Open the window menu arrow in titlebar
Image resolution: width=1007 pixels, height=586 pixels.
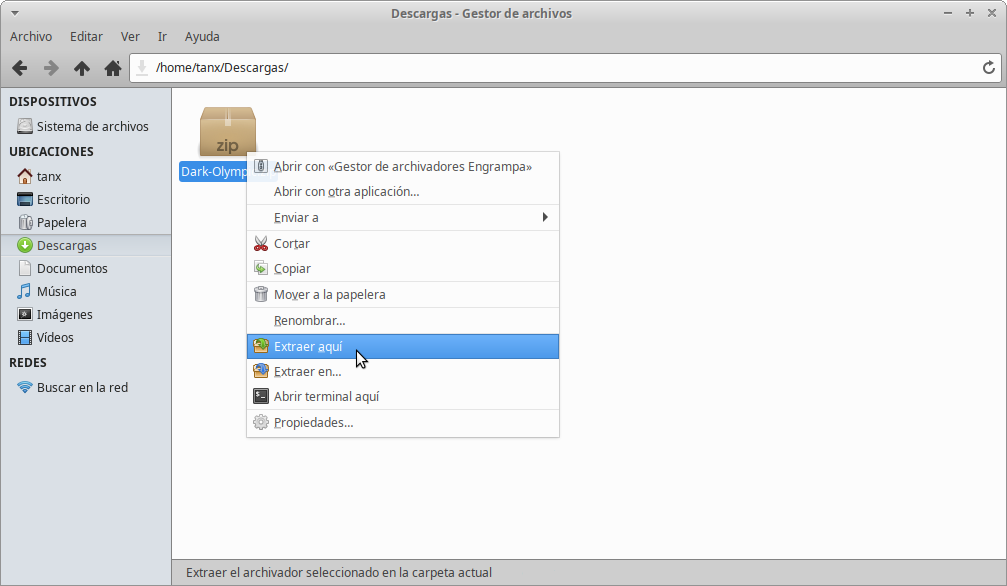[x=13, y=13]
